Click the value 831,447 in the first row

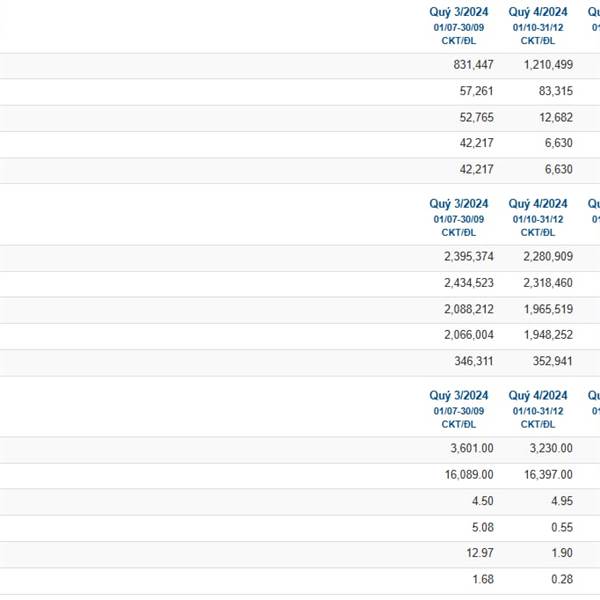click(473, 65)
